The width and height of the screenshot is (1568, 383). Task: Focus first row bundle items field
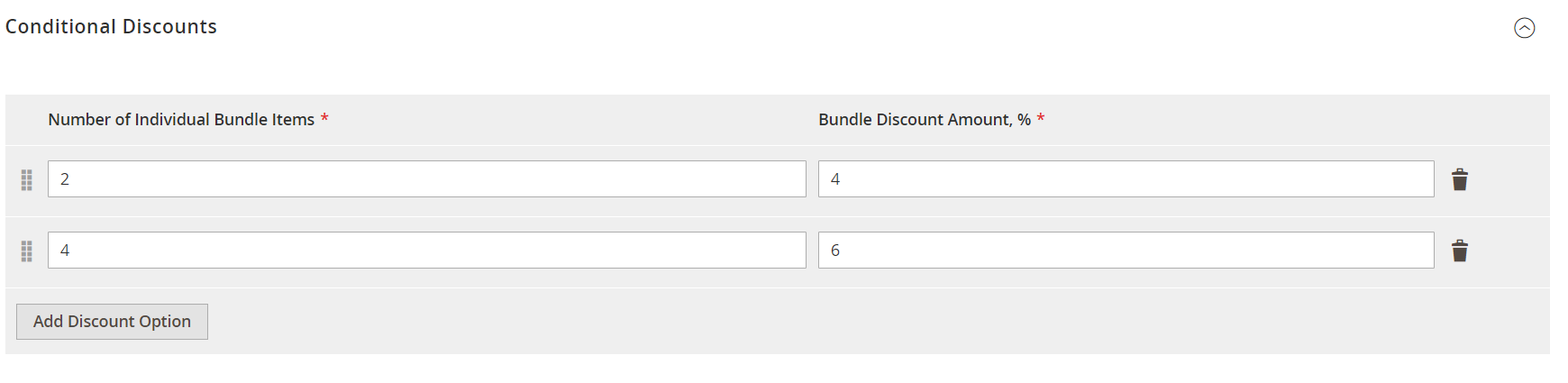pyautogui.click(x=426, y=179)
